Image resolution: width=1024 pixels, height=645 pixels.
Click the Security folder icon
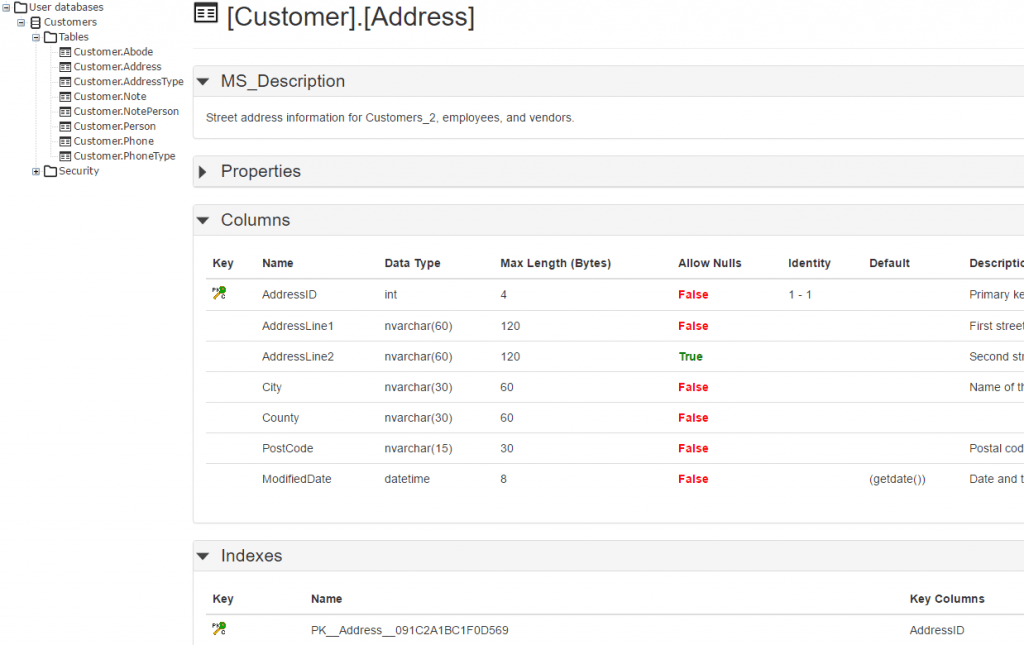[x=51, y=171]
